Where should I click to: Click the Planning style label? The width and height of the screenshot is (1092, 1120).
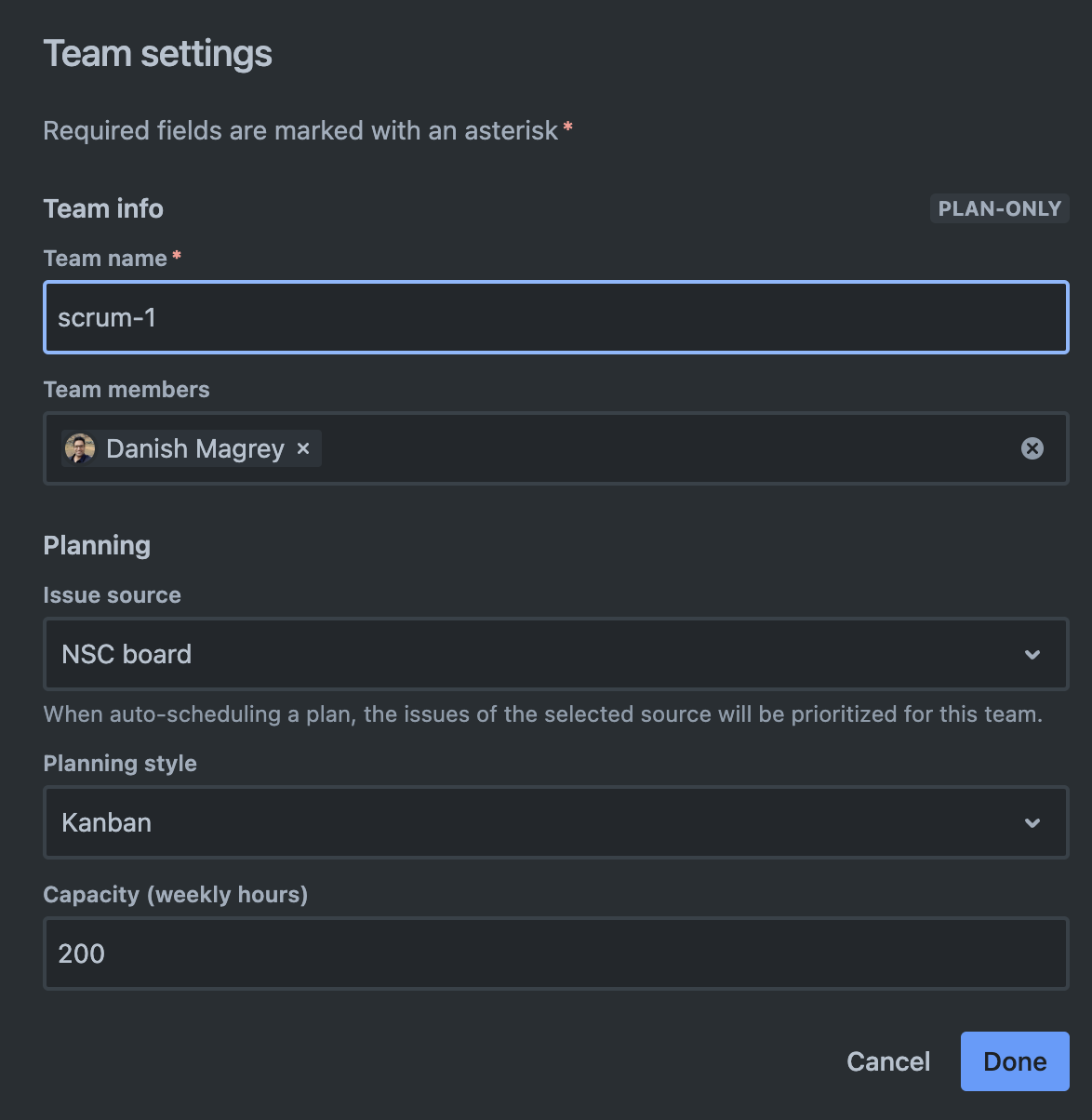(120, 764)
